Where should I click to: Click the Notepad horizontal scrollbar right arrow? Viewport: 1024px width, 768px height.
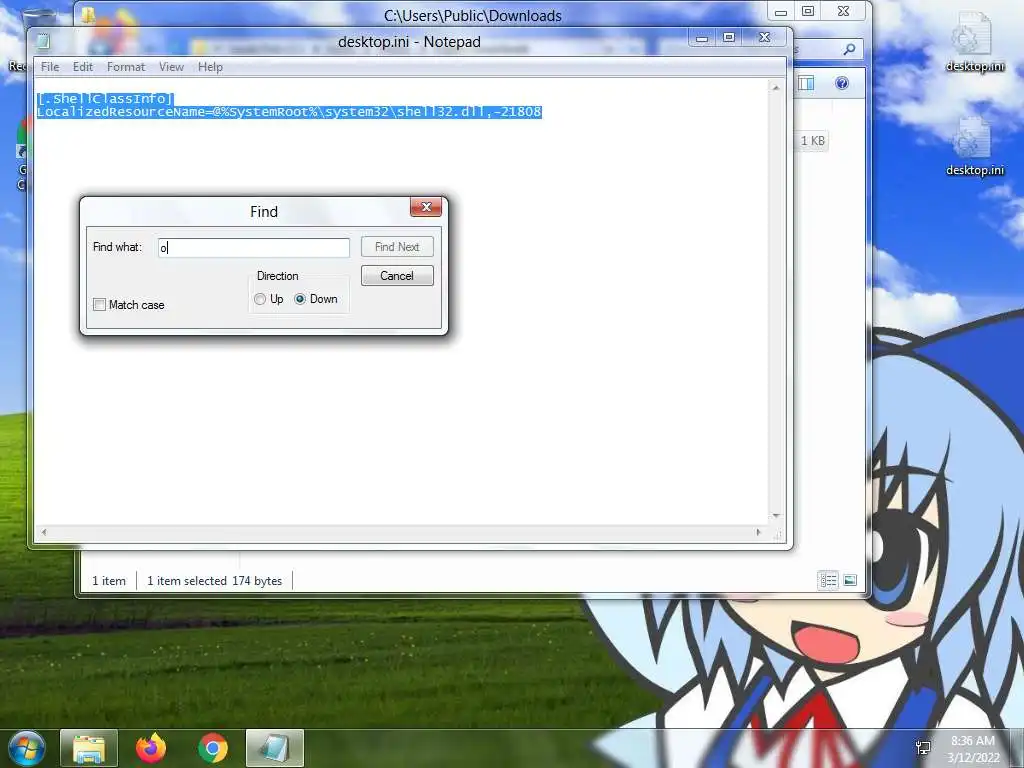(758, 532)
